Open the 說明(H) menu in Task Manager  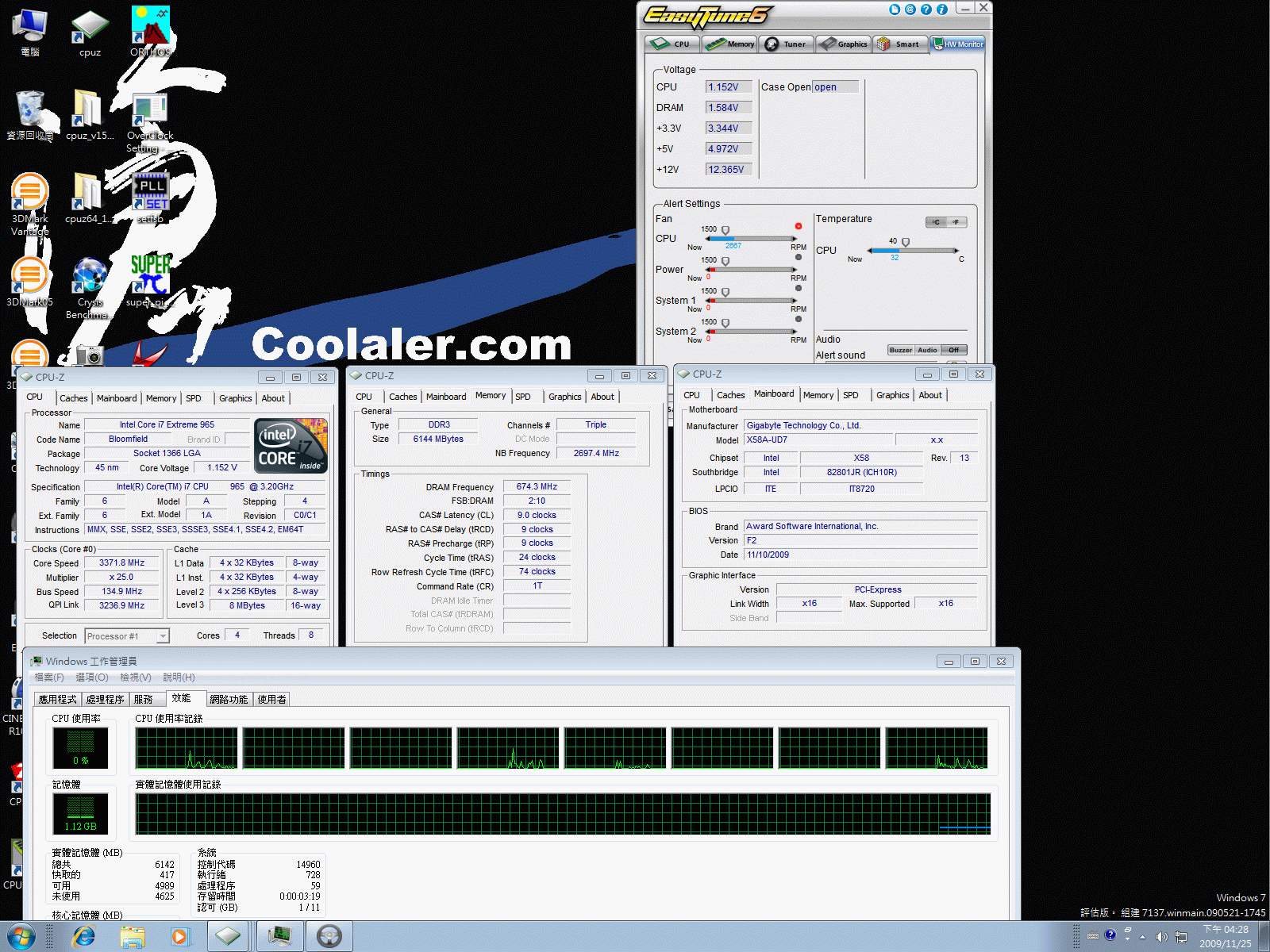coord(179,678)
